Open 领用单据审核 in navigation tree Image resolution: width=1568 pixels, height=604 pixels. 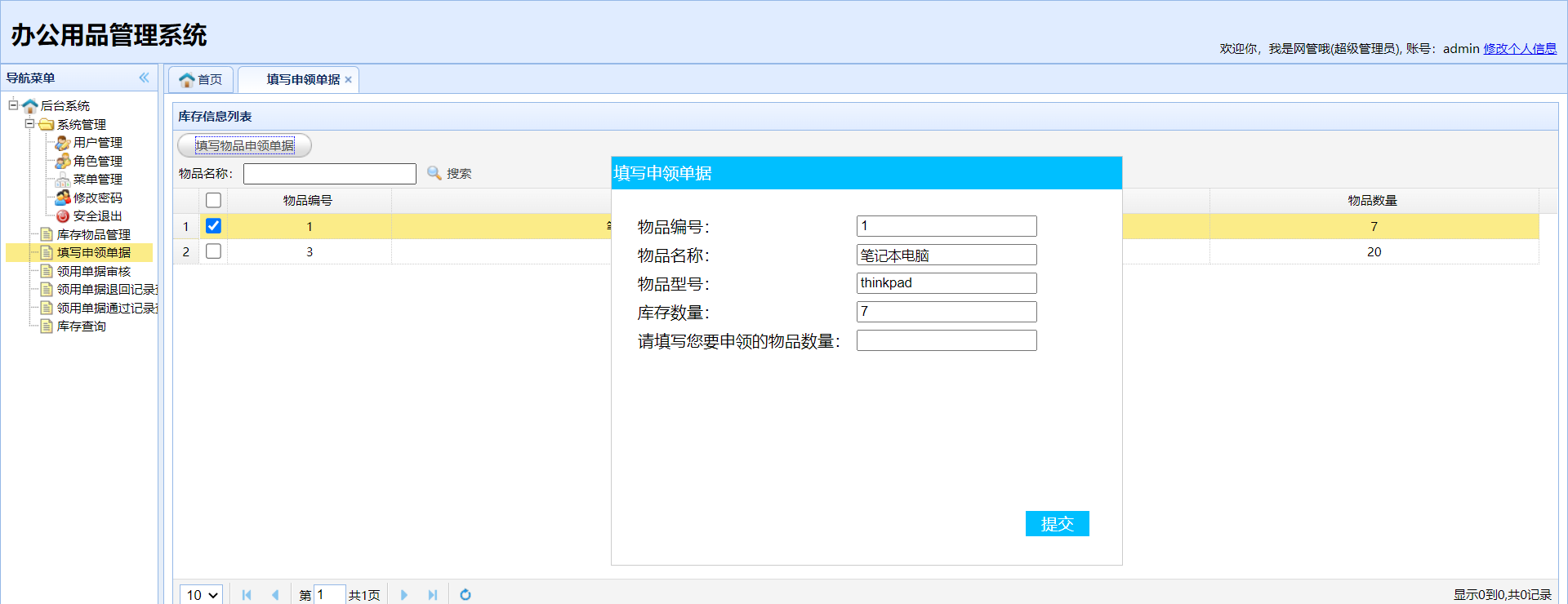(x=94, y=271)
